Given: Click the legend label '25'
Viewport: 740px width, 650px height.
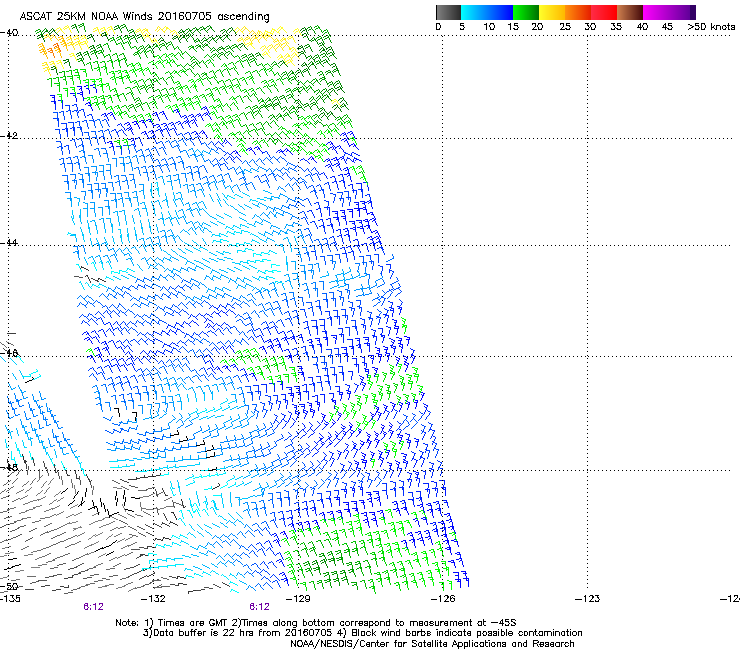Looking at the screenshot, I should [x=565, y=26].
